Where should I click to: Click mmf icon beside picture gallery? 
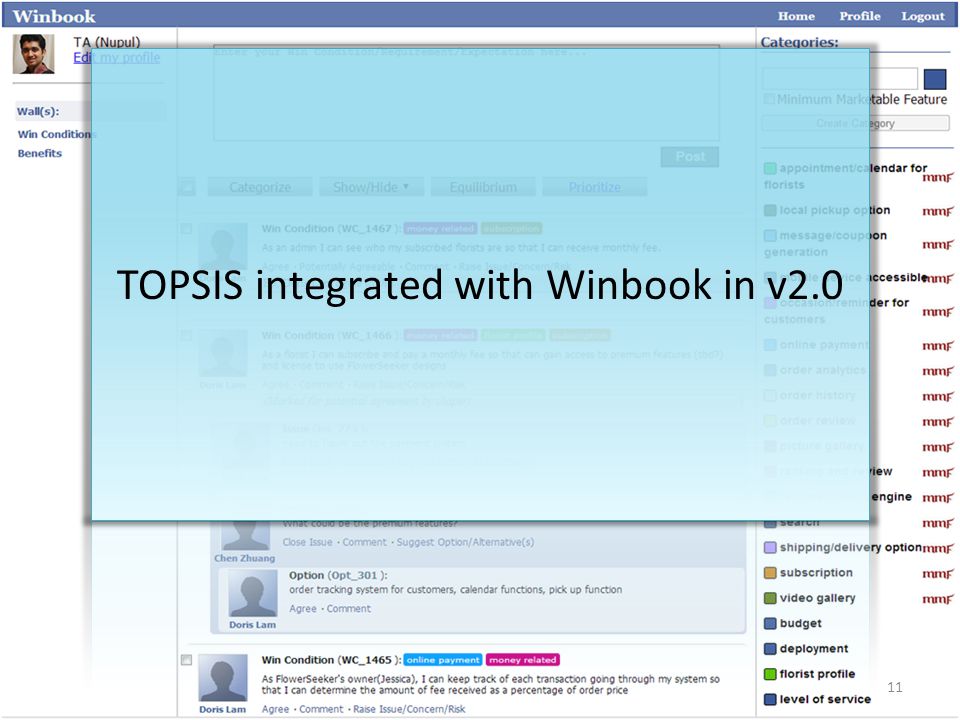tap(937, 447)
